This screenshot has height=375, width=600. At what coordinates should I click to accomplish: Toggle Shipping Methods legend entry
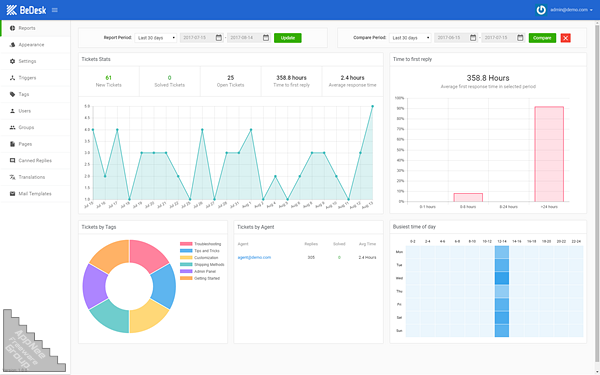202,264
